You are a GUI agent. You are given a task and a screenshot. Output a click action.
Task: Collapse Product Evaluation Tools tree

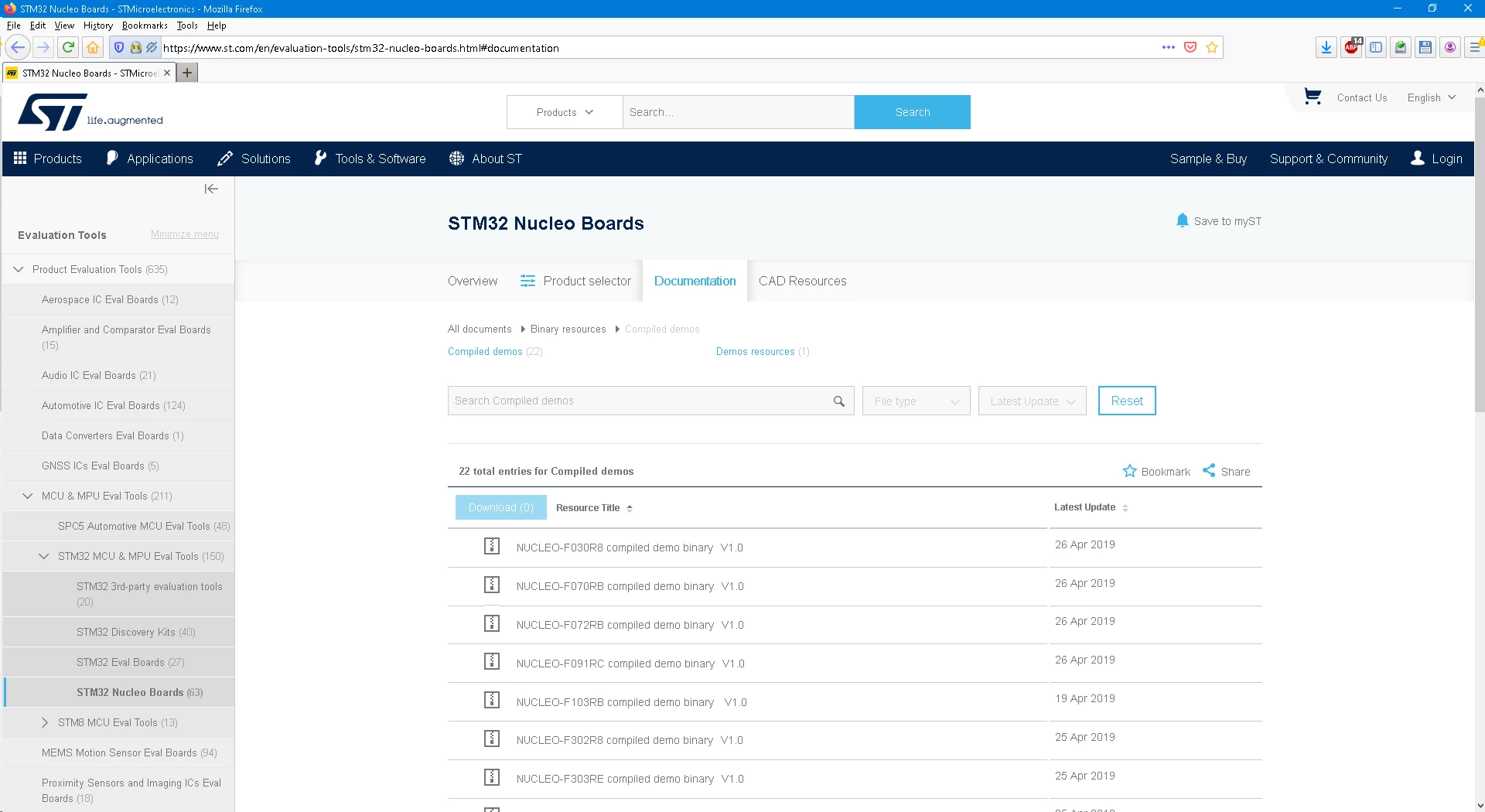point(19,269)
